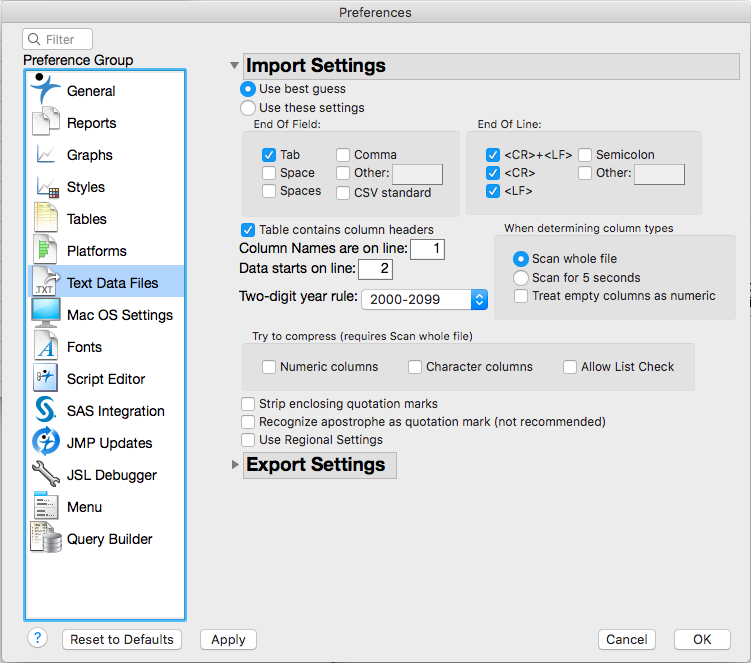Collapse the Import Settings disclosure triangle

(x=235, y=66)
